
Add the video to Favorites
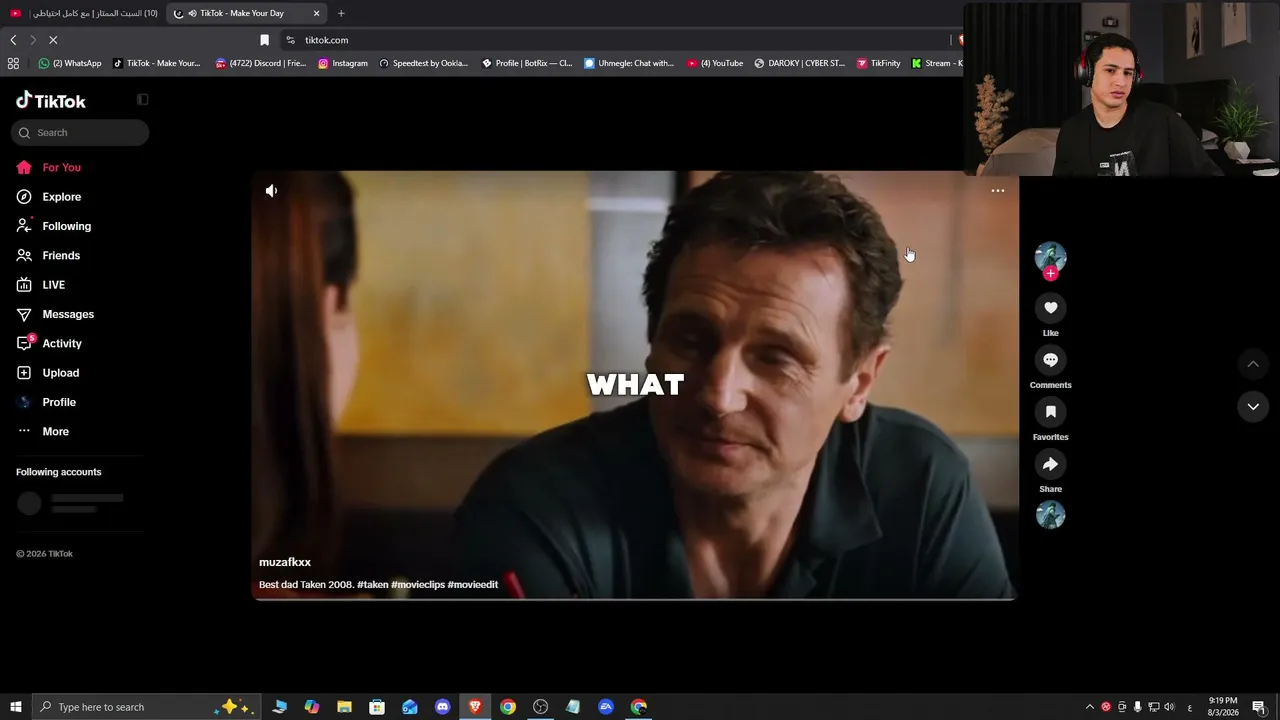pos(1050,412)
